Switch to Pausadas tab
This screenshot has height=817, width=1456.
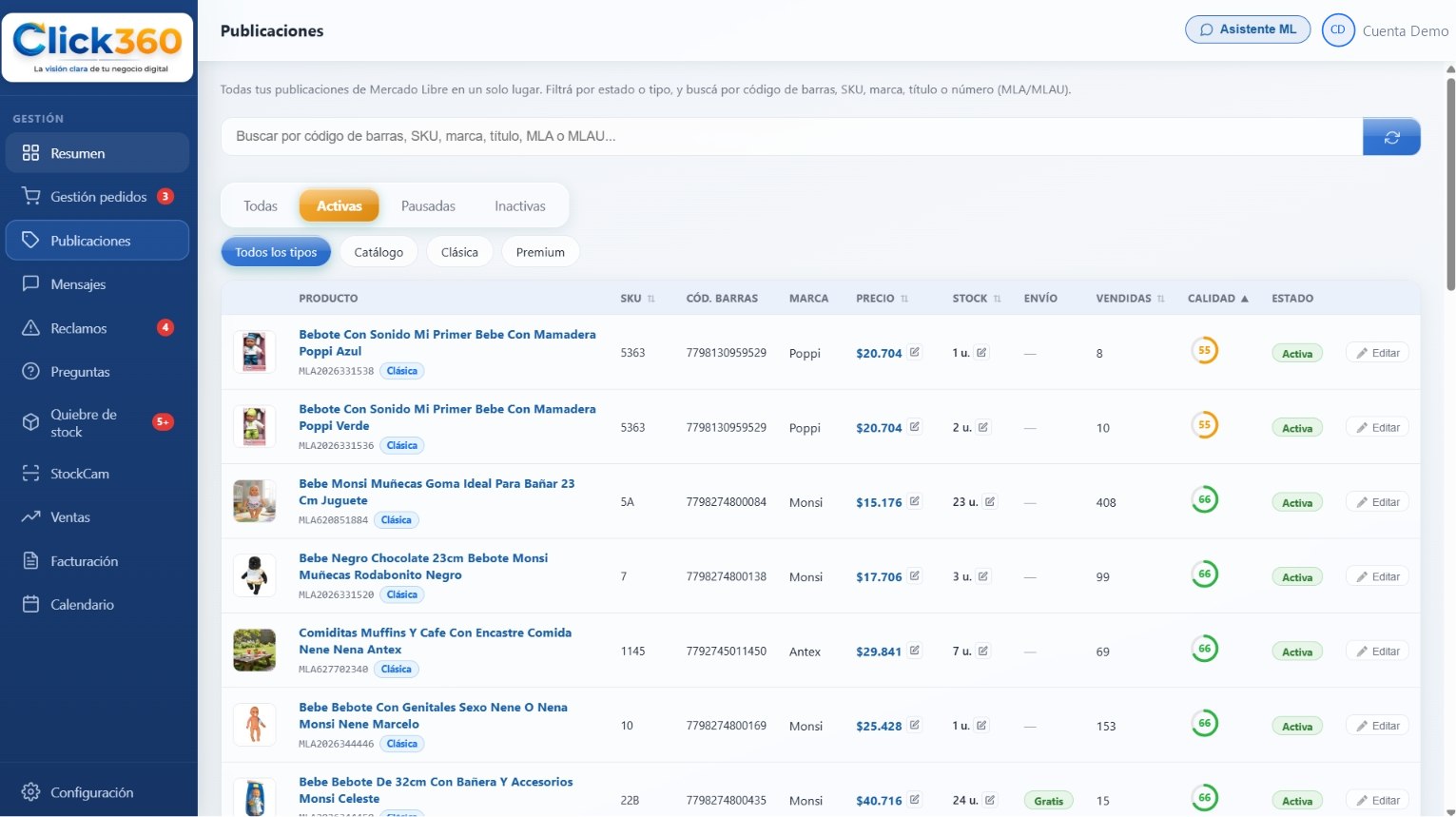click(428, 206)
